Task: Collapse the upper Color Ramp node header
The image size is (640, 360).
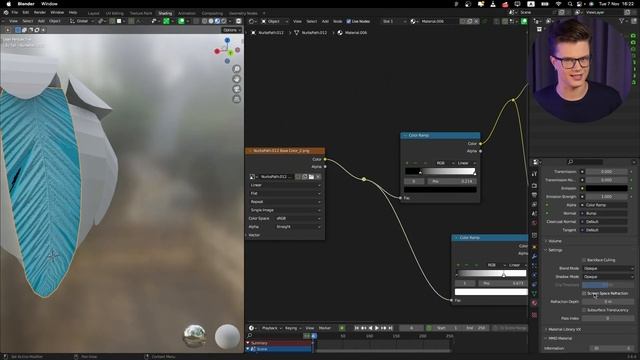Action: pyautogui.click(x=405, y=135)
